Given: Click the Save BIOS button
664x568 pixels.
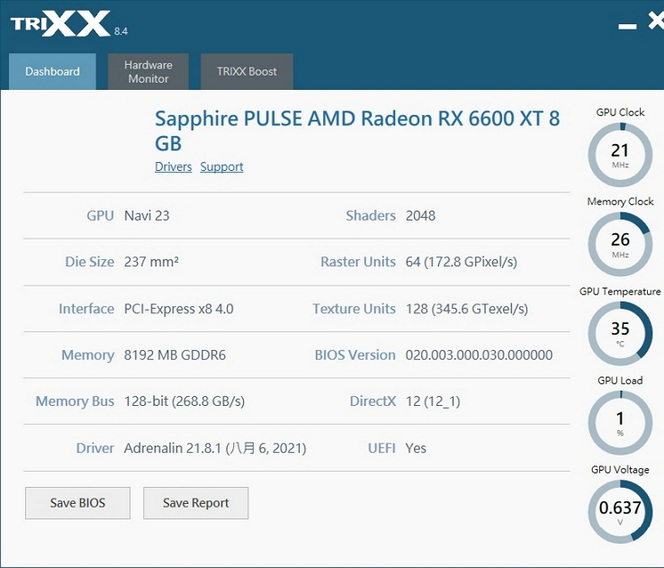Looking at the screenshot, I should (77, 503).
